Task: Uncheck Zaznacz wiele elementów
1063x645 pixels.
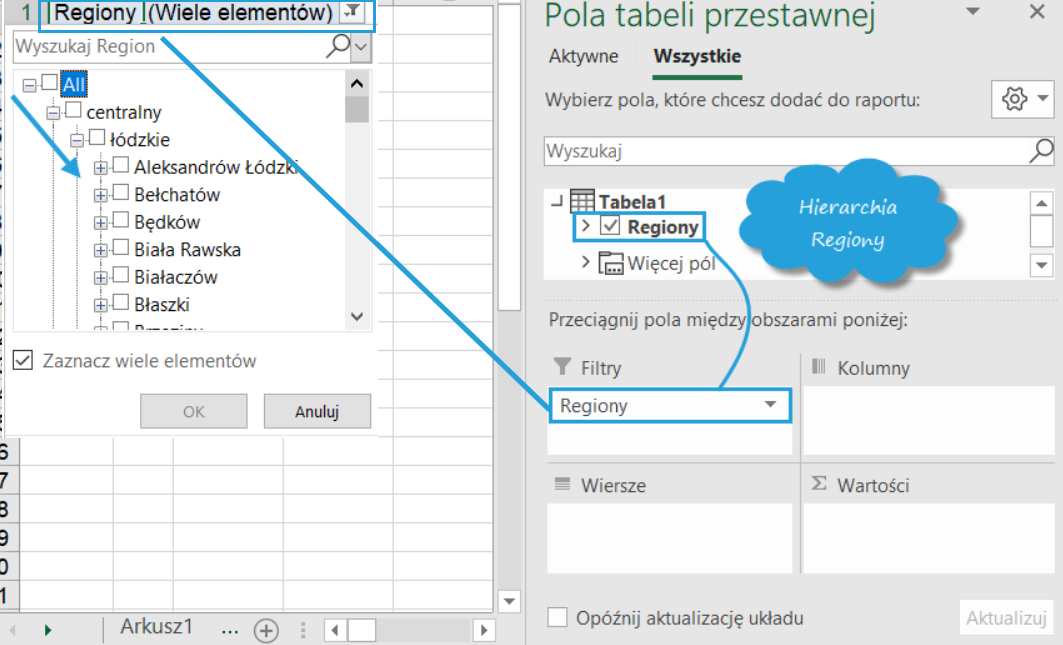Action: point(24,361)
